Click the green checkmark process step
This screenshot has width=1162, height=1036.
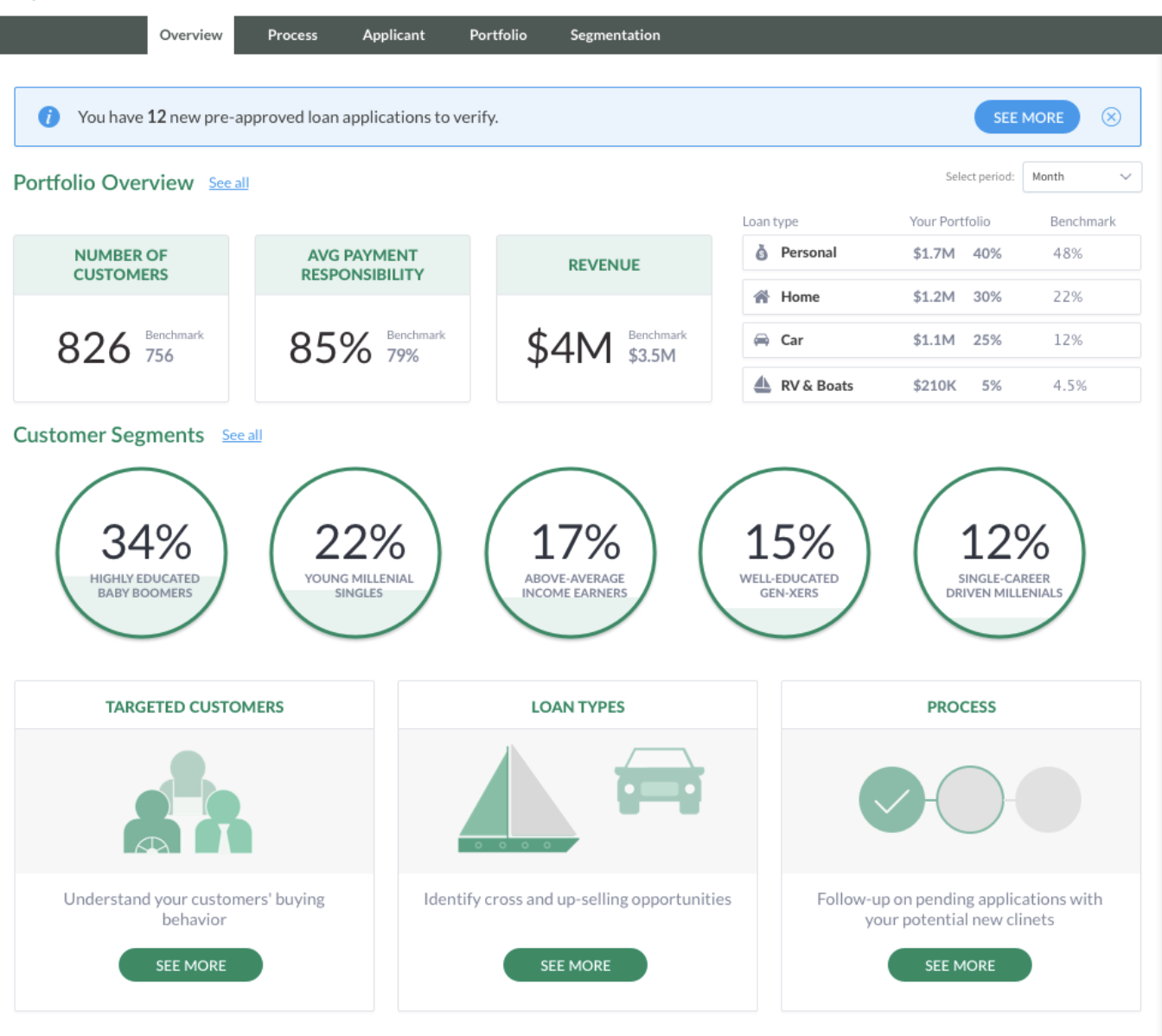click(x=891, y=800)
